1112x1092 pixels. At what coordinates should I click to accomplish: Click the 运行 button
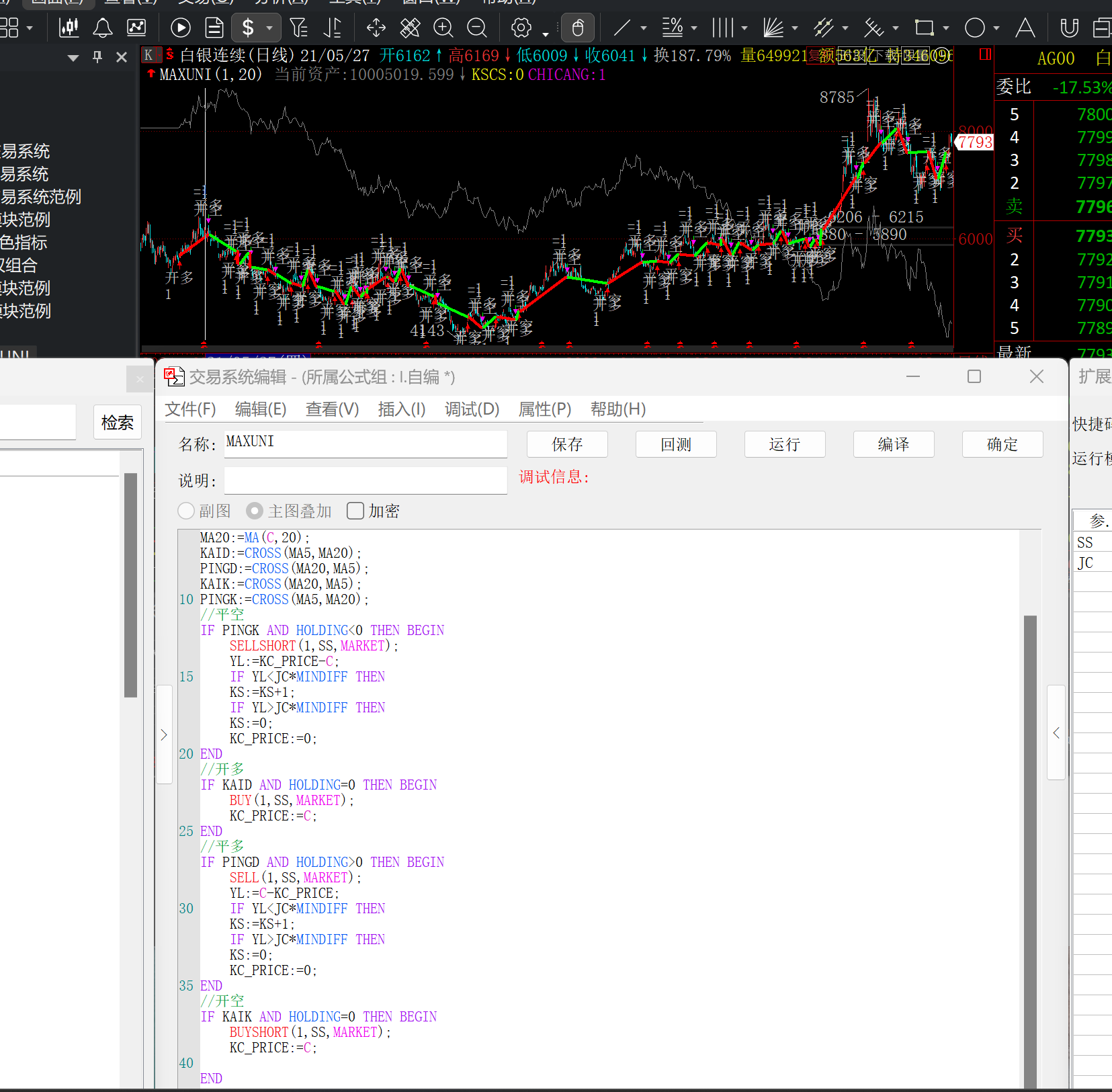pos(785,444)
